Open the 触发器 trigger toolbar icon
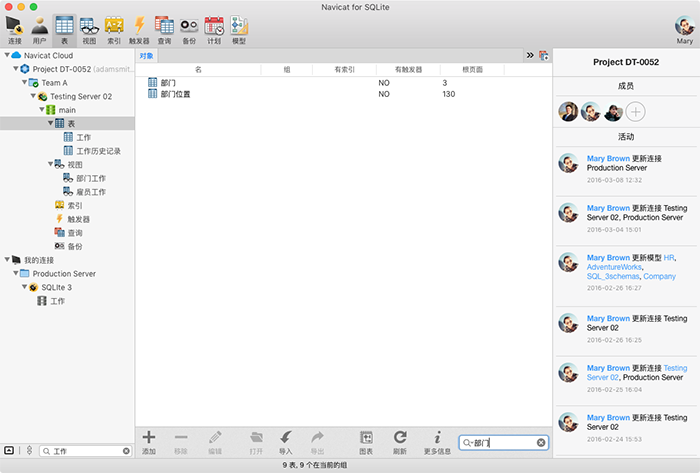Image resolution: width=700 pixels, height=473 pixels. coord(139,30)
